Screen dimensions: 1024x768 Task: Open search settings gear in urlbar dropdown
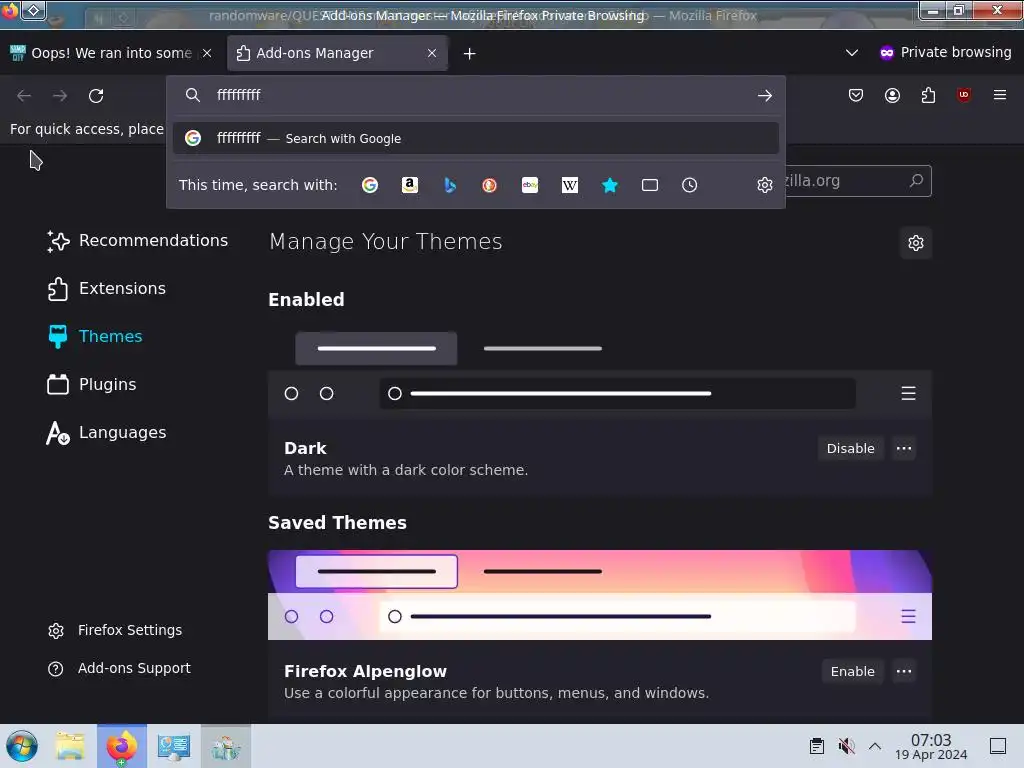[765, 185]
